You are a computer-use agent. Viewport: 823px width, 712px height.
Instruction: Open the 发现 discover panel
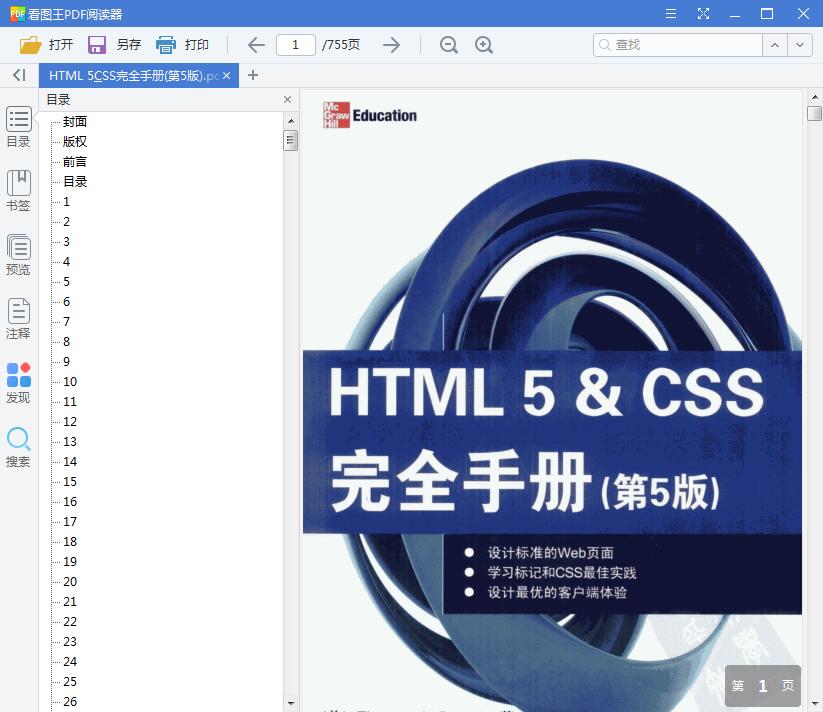click(x=18, y=384)
